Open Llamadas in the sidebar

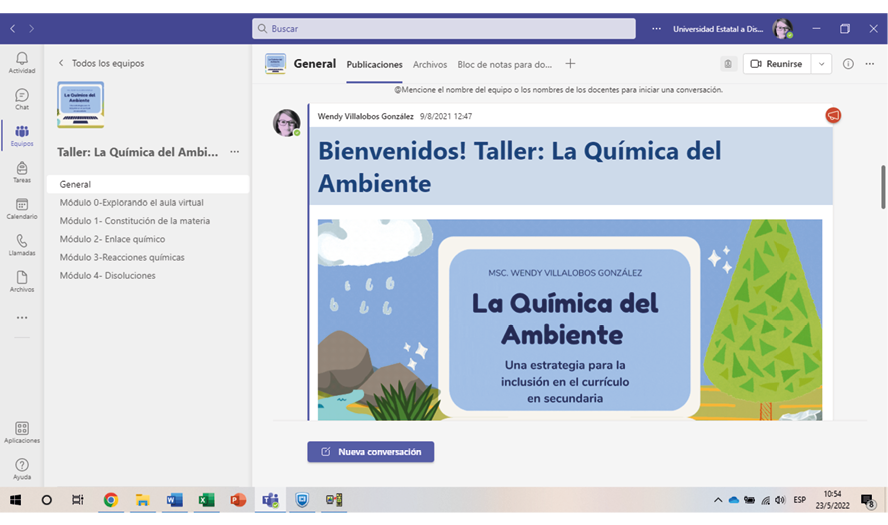pyautogui.click(x=21, y=245)
